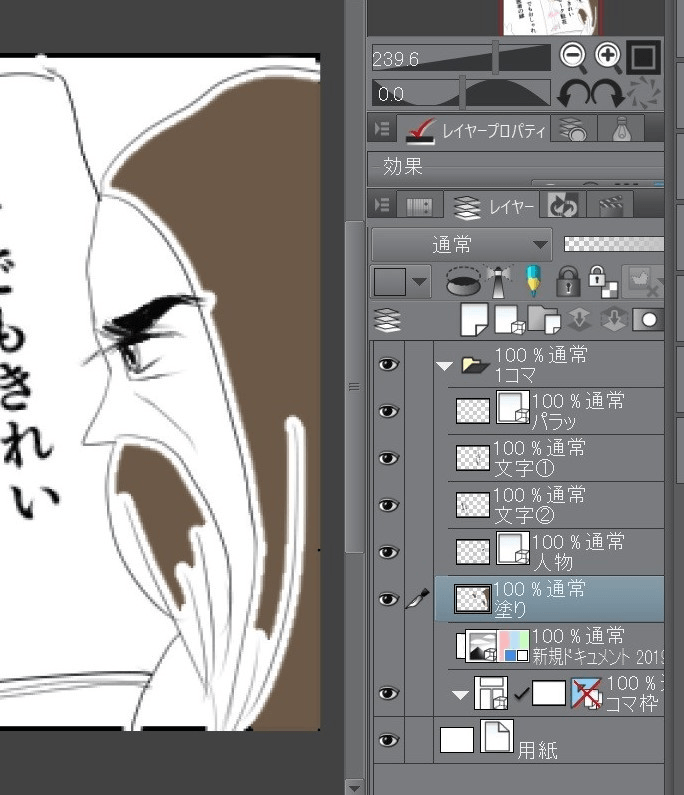Switch to the light bulb tab
The height and width of the screenshot is (795, 684).
point(622,129)
